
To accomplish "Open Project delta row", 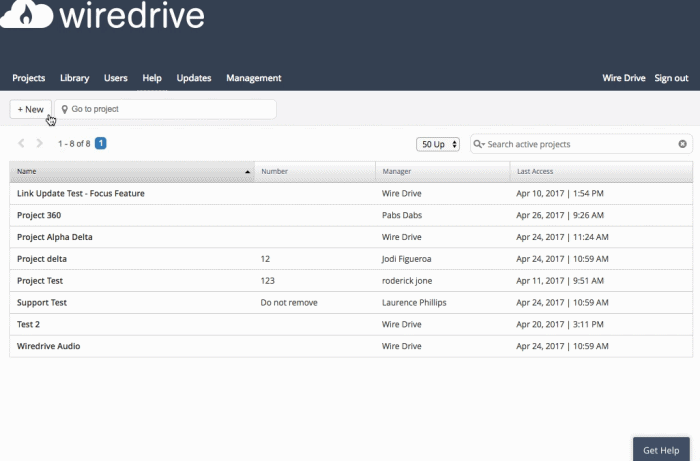I will point(351,259).
